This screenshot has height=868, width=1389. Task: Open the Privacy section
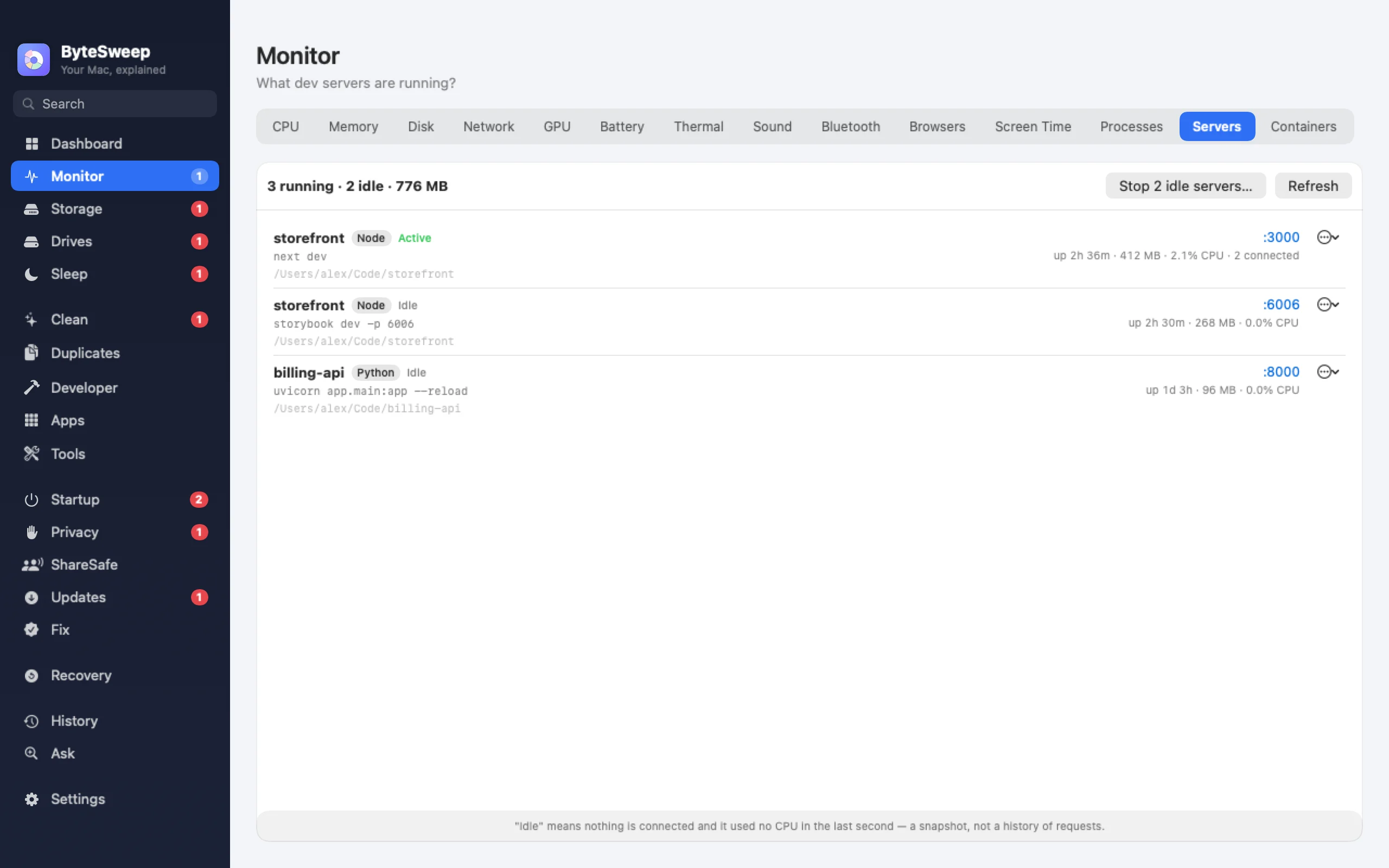(x=115, y=532)
